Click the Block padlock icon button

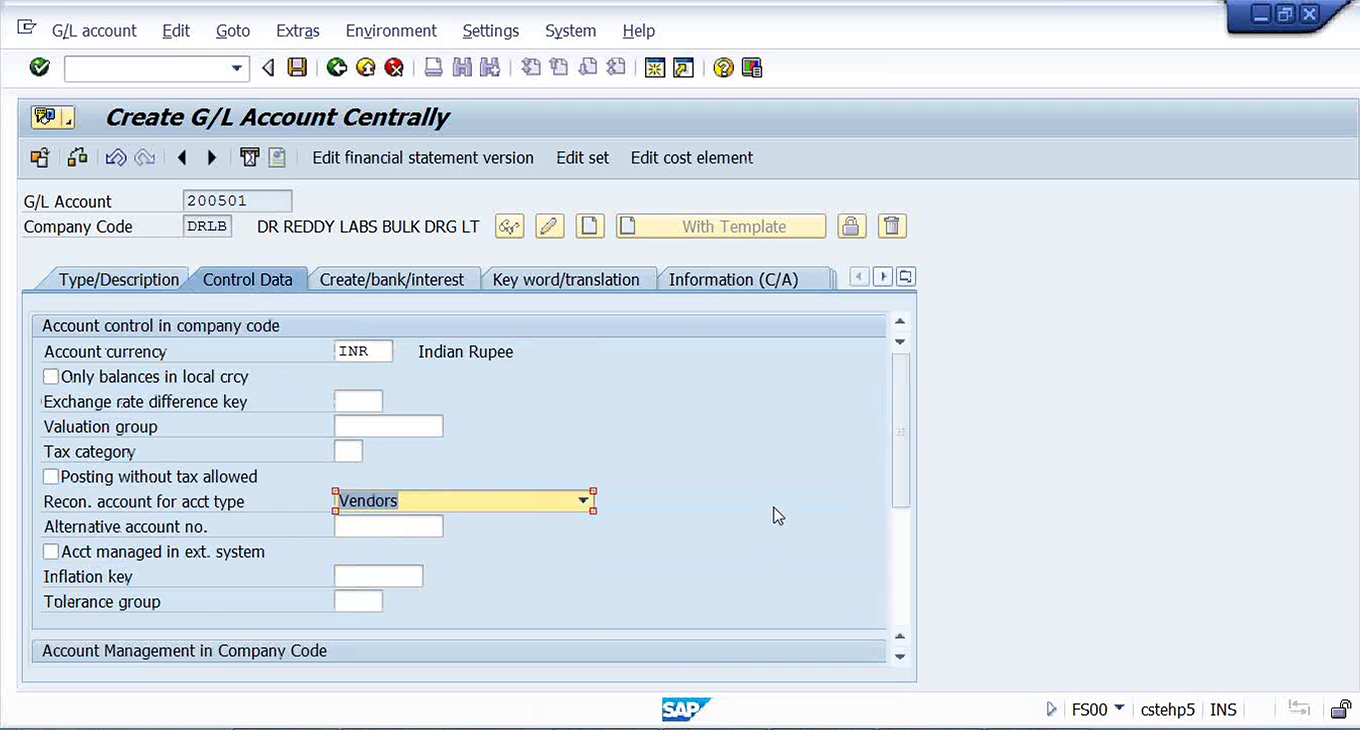coord(851,226)
